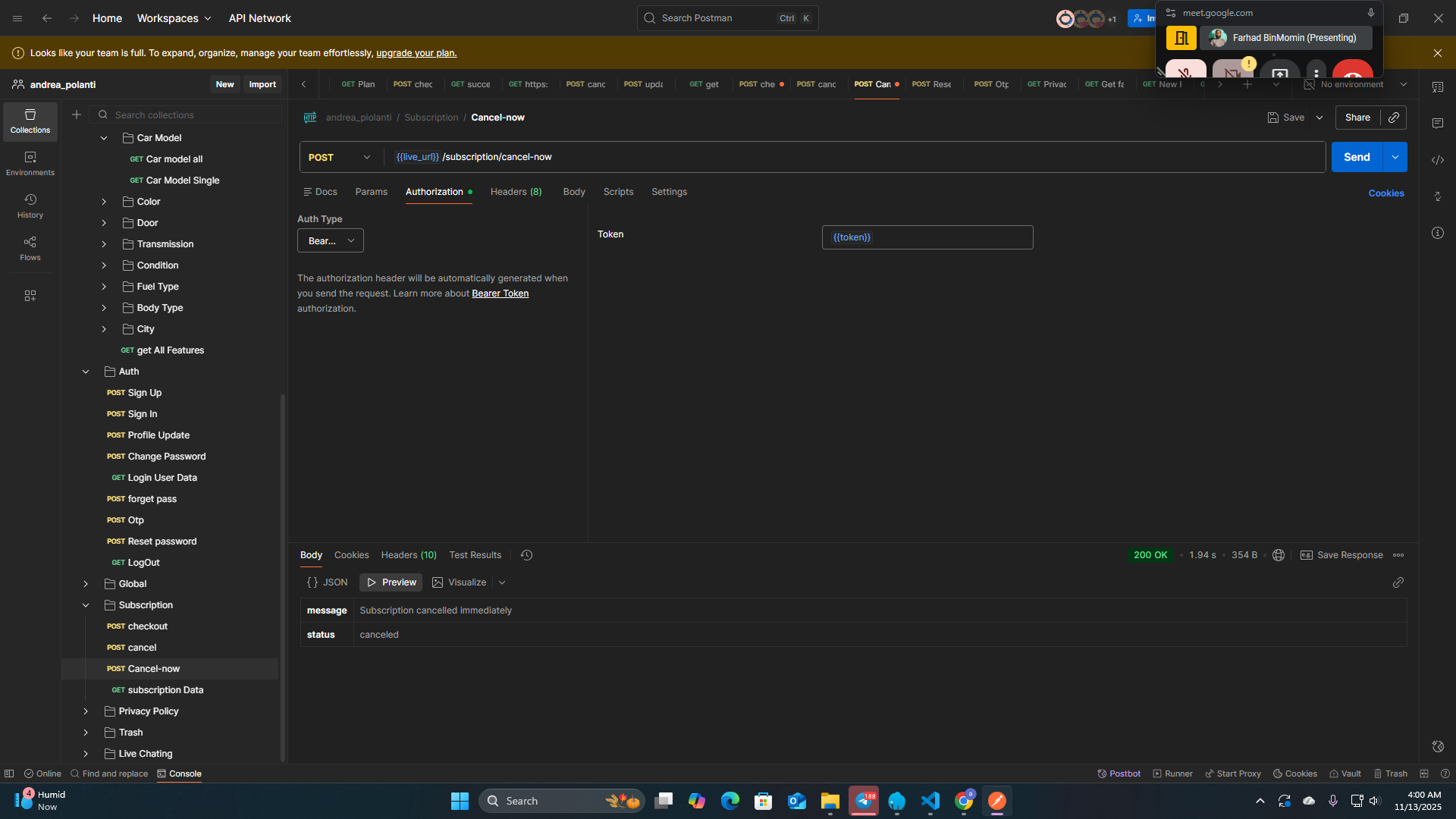Switch to the Params tab
Viewport: 1456px width, 819px height.
(x=372, y=192)
